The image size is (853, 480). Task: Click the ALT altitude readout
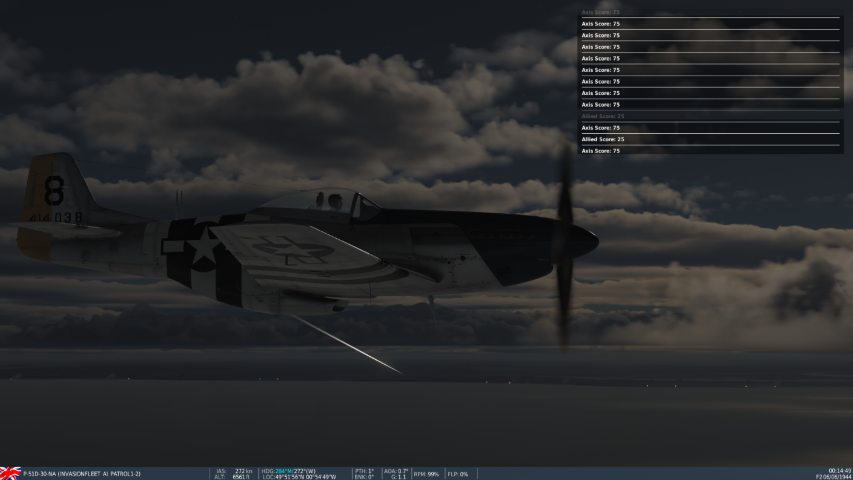point(233,477)
